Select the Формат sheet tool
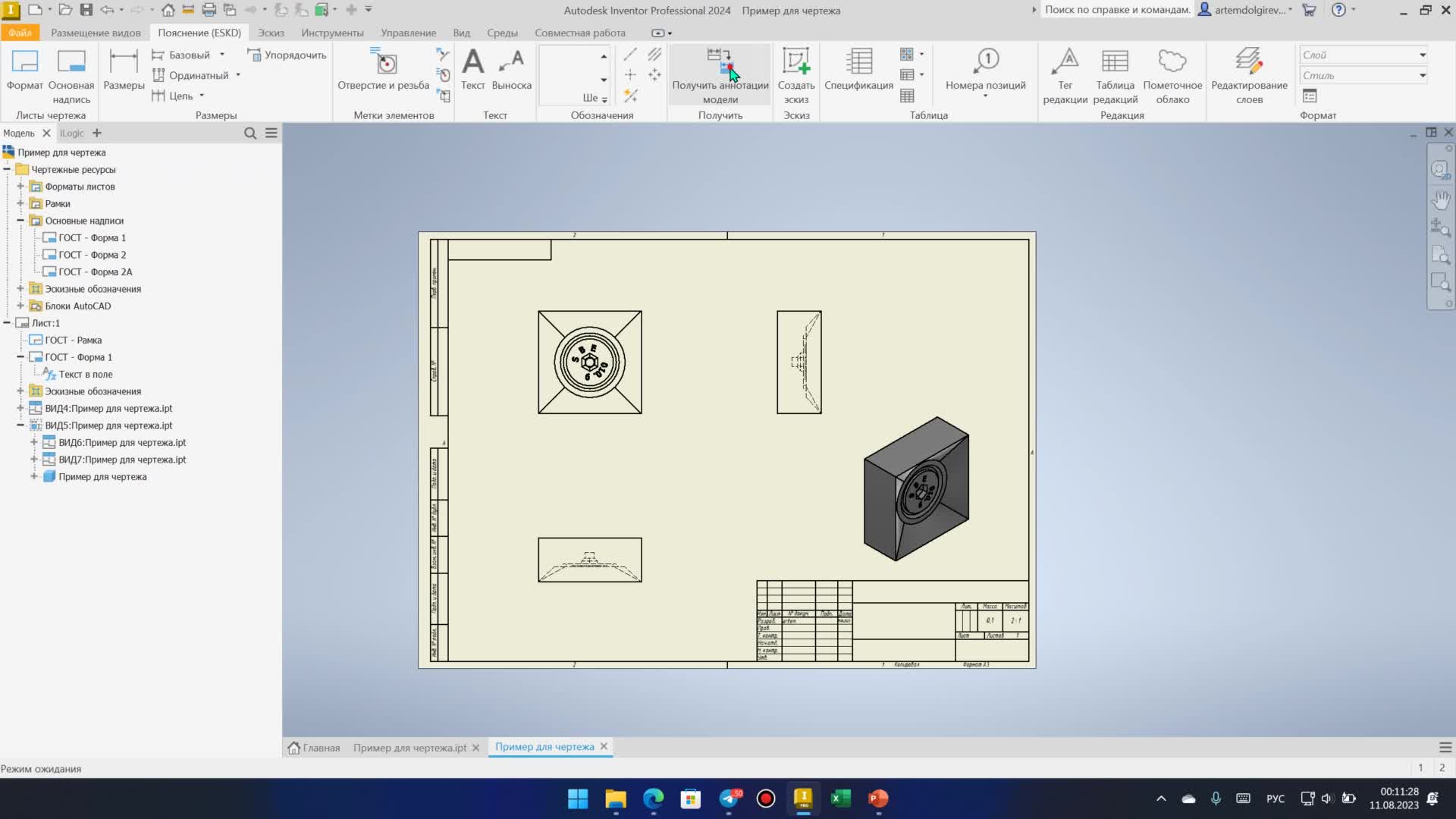 tap(25, 70)
